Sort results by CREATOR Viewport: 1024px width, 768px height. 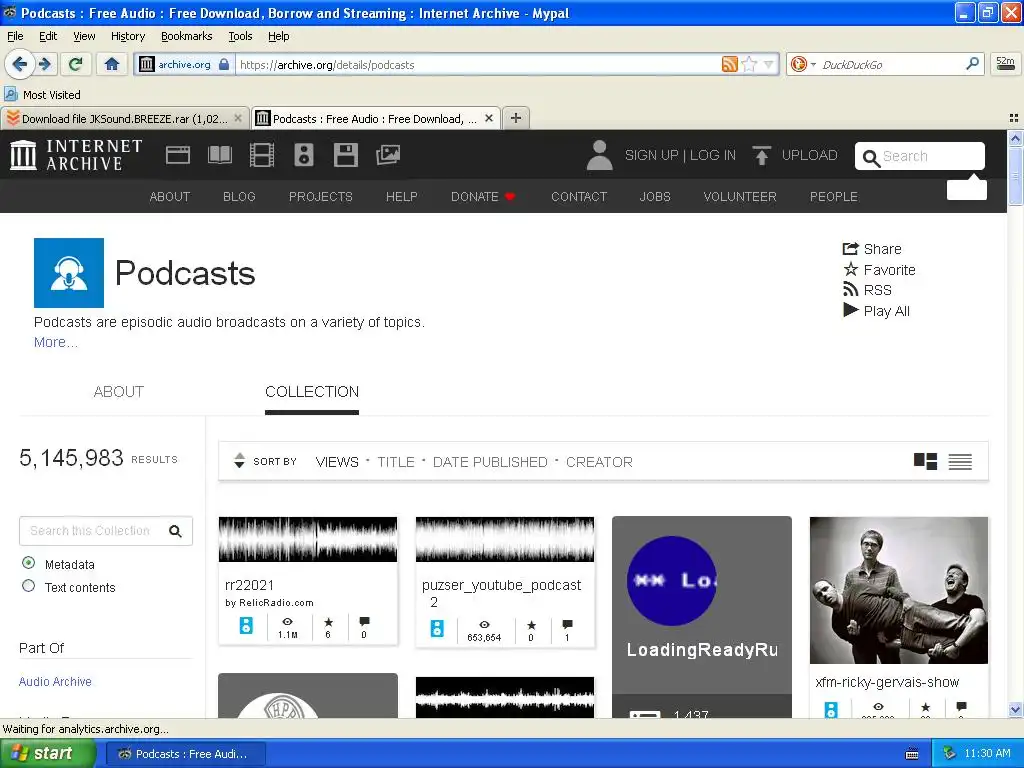pyautogui.click(x=599, y=462)
